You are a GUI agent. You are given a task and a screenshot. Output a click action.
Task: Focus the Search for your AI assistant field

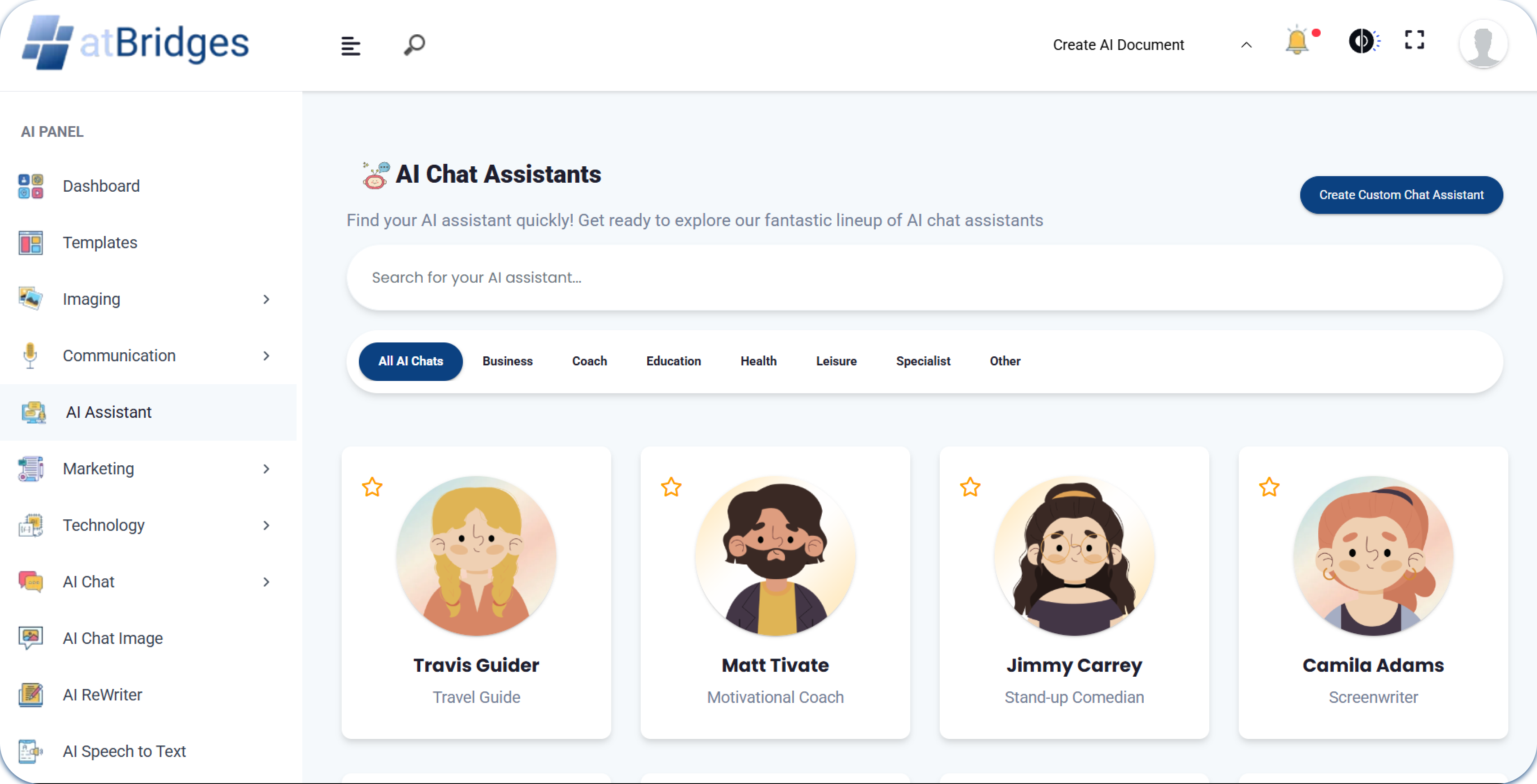click(924, 277)
